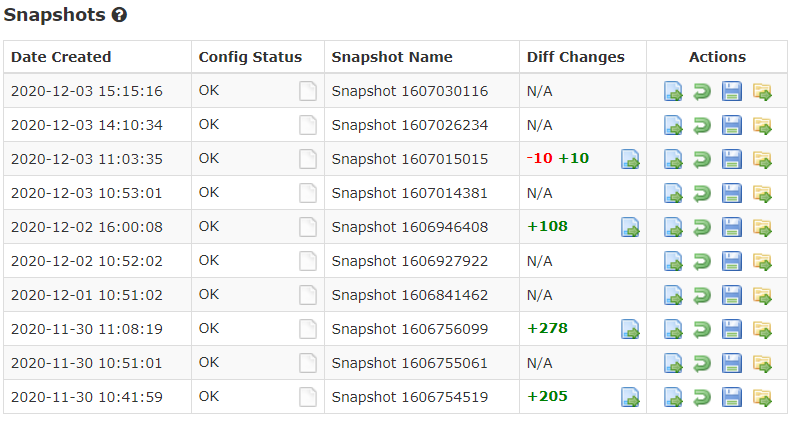This screenshot has width=800, height=428.
Task: Click folder export icon for Snapshot 1606927922
Action: click(x=762, y=262)
